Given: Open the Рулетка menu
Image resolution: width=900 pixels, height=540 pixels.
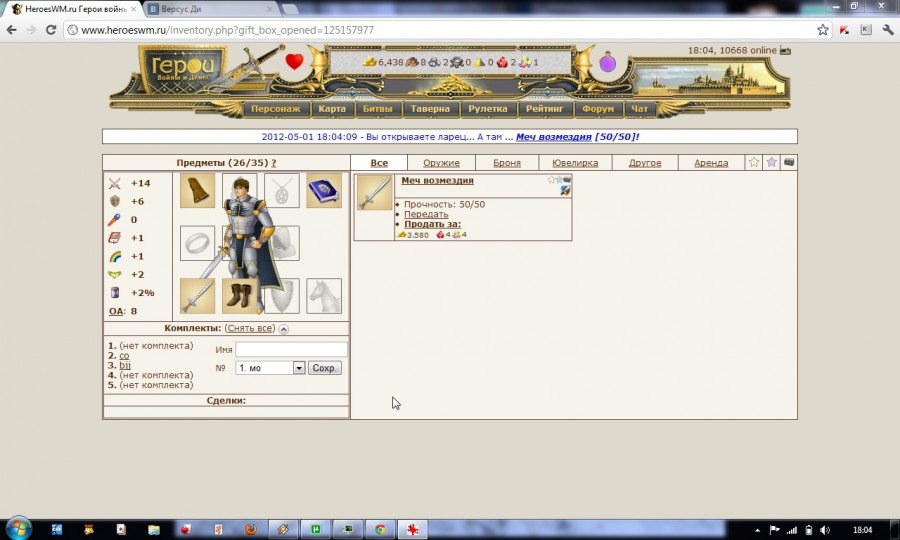Looking at the screenshot, I should click(x=487, y=108).
